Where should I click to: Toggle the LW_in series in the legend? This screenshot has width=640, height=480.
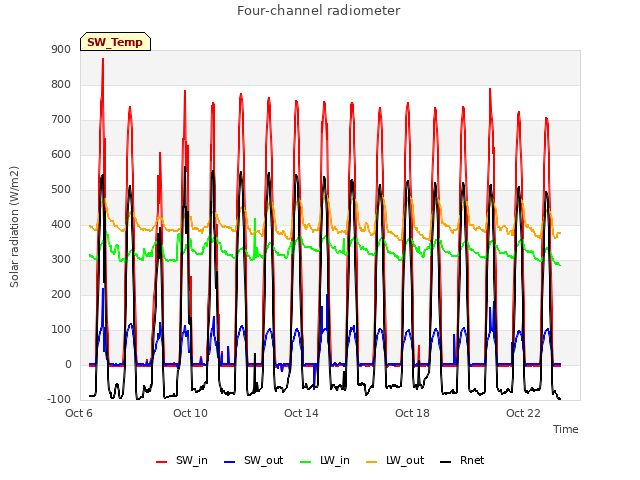pyautogui.click(x=325, y=460)
